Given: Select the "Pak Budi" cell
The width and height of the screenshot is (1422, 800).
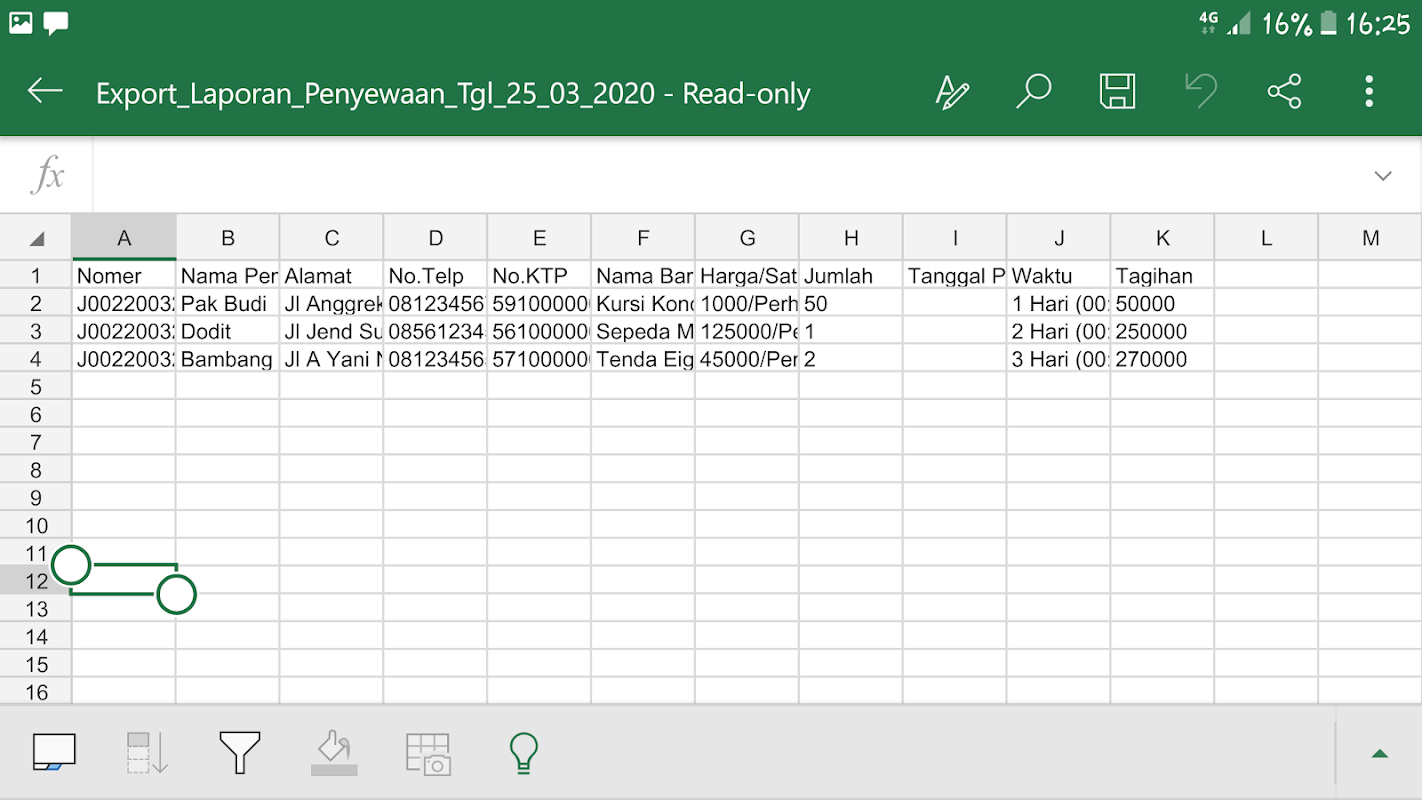Looking at the screenshot, I should coord(228,304).
